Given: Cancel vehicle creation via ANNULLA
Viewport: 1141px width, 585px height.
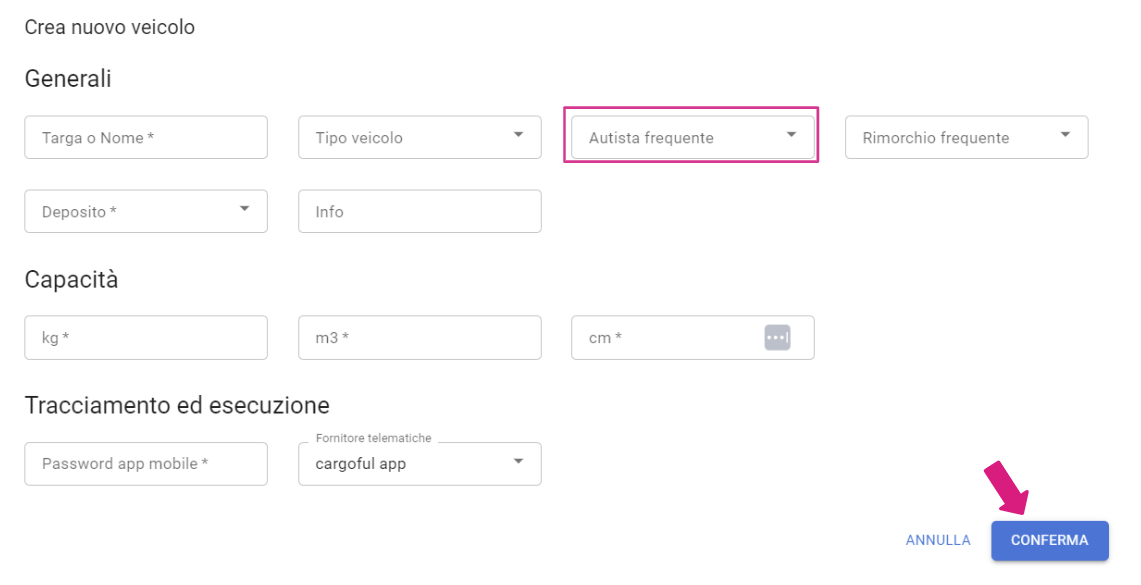Looking at the screenshot, I should click(938, 541).
